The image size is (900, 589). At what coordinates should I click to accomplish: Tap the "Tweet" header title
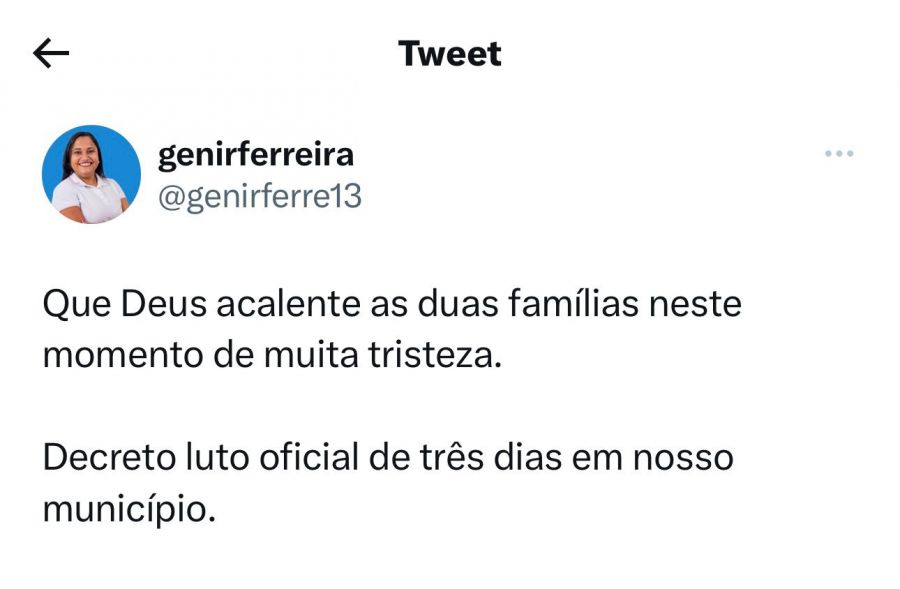tap(450, 53)
